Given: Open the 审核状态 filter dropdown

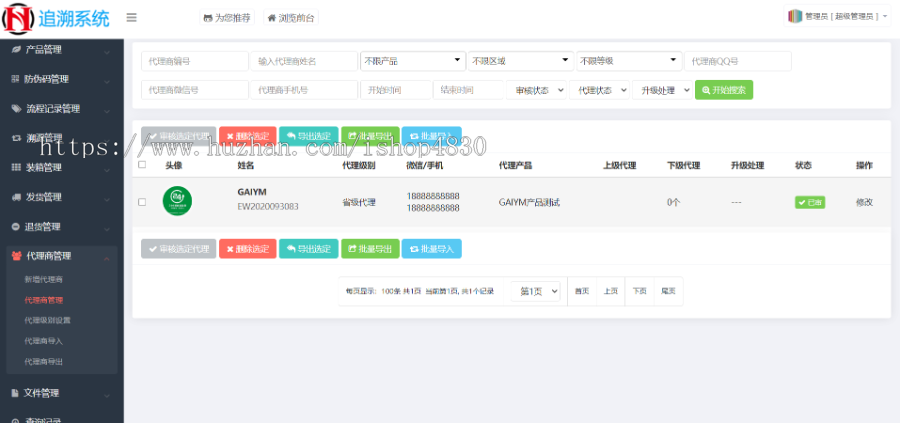Looking at the screenshot, I should [538, 90].
